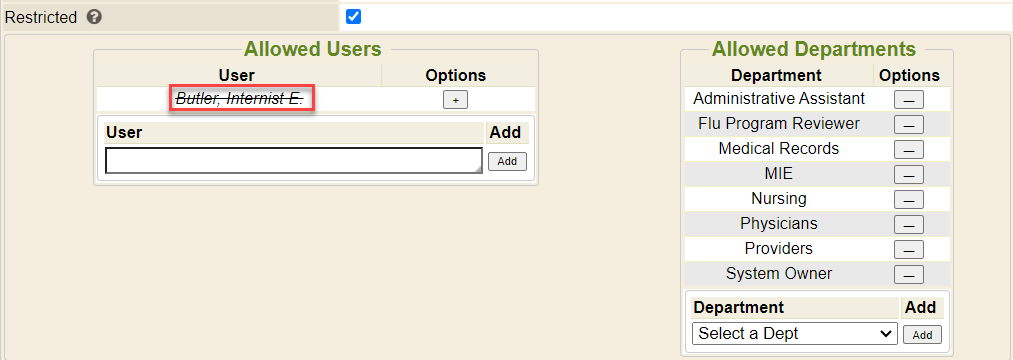1013x360 pixels.
Task: Remove Providers department with minus button
Action: pyautogui.click(x=908, y=249)
